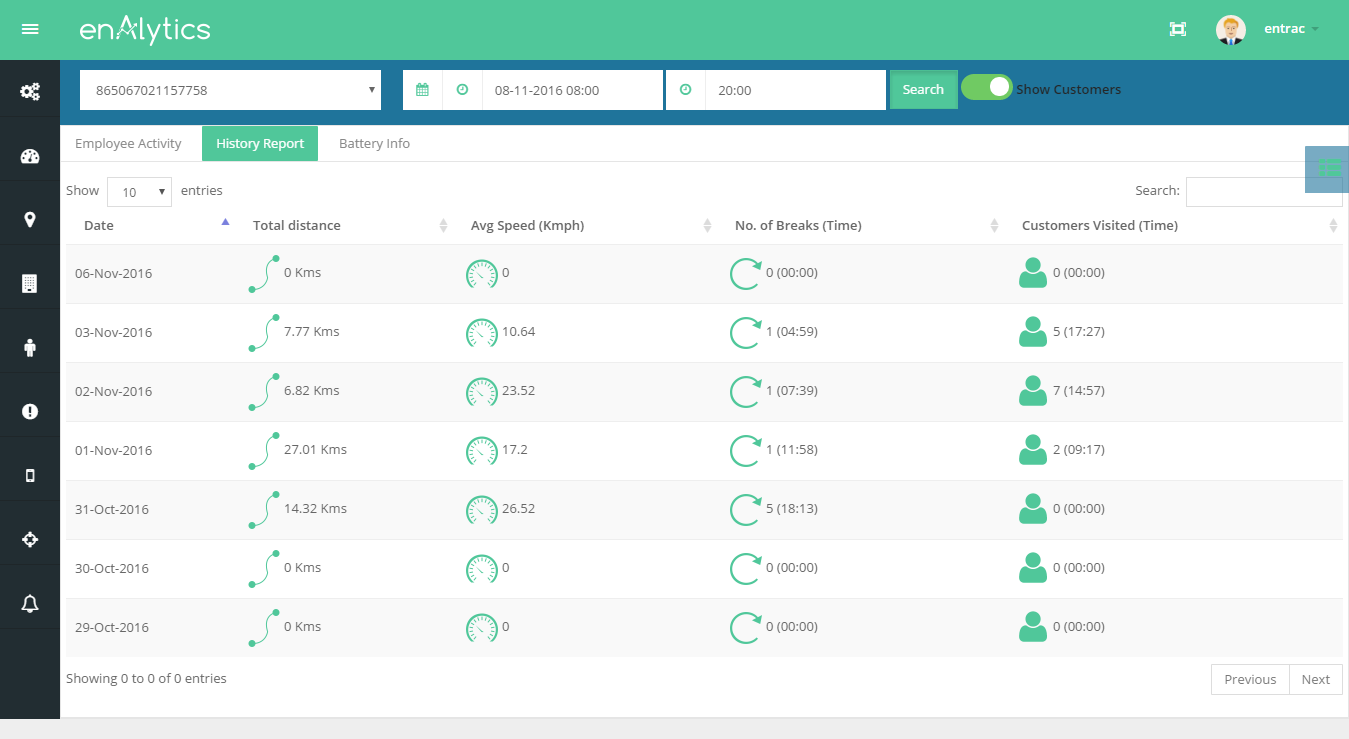
Task: Open the building sidebar icon
Action: (30, 284)
